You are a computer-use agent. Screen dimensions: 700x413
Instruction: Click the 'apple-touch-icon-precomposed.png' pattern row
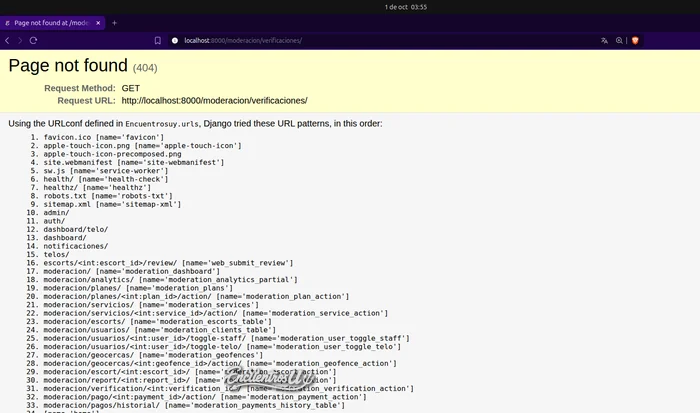[112, 154]
